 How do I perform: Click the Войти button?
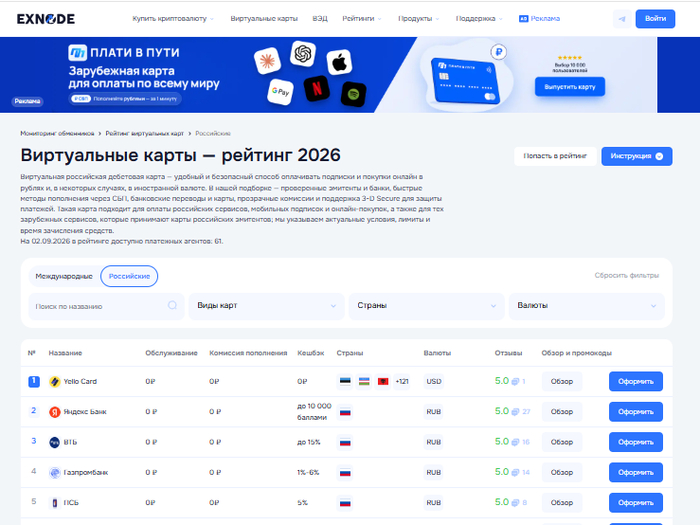655,19
